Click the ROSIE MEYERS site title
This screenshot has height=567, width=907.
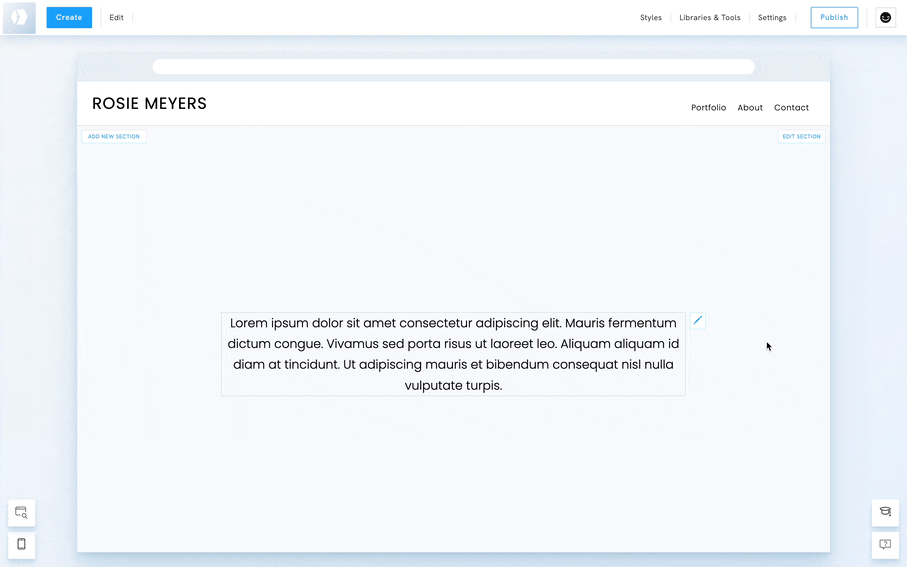pyautogui.click(x=149, y=104)
